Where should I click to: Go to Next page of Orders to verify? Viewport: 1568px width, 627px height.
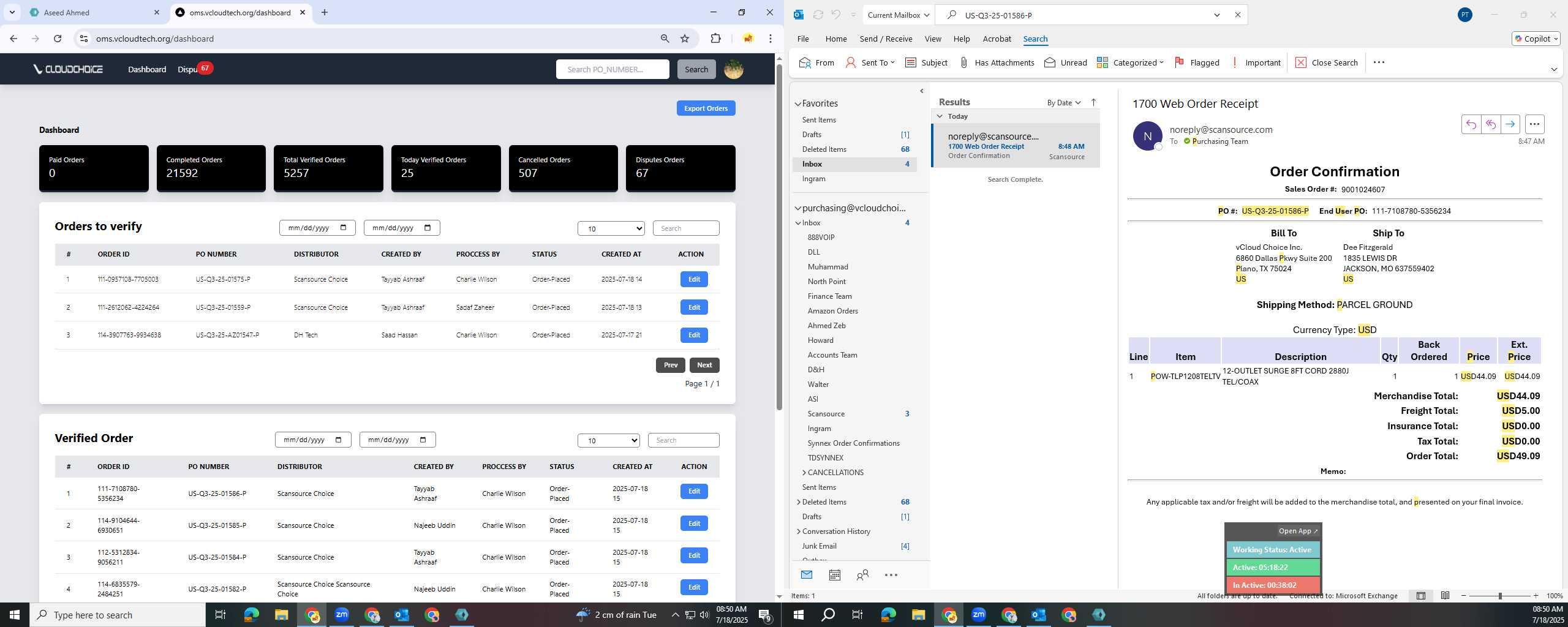[704, 365]
